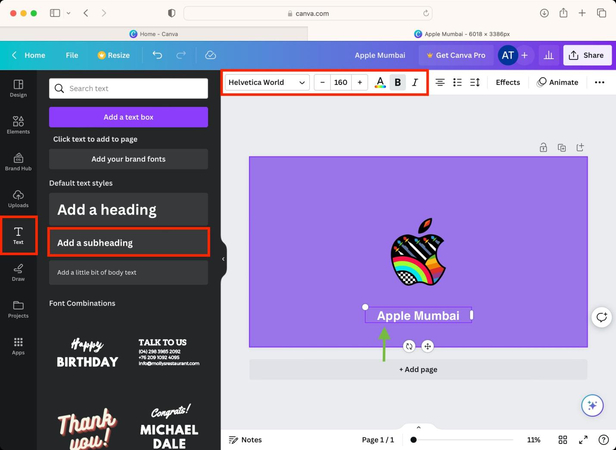616x450 pixels.
Task: Decrease font size with minus button
Action: click(323, 83)
